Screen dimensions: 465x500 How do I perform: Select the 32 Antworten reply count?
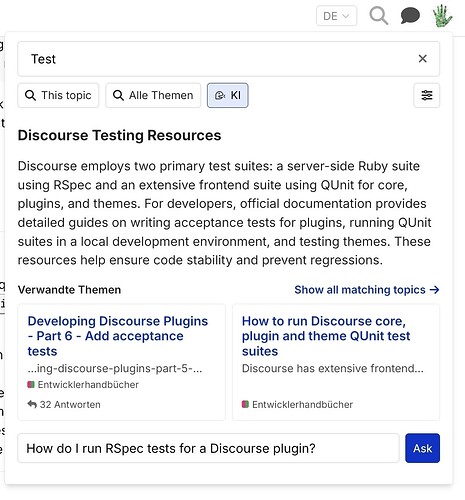point(64,404)
